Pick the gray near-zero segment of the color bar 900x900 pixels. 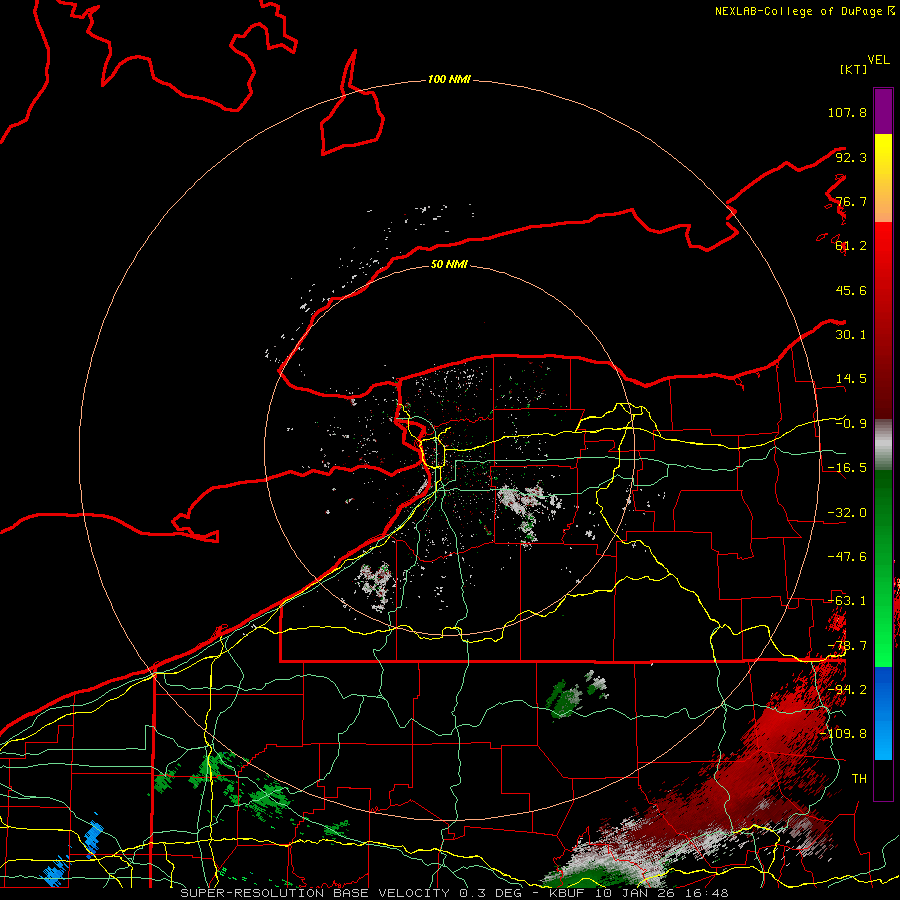click(x=883, y=445)
